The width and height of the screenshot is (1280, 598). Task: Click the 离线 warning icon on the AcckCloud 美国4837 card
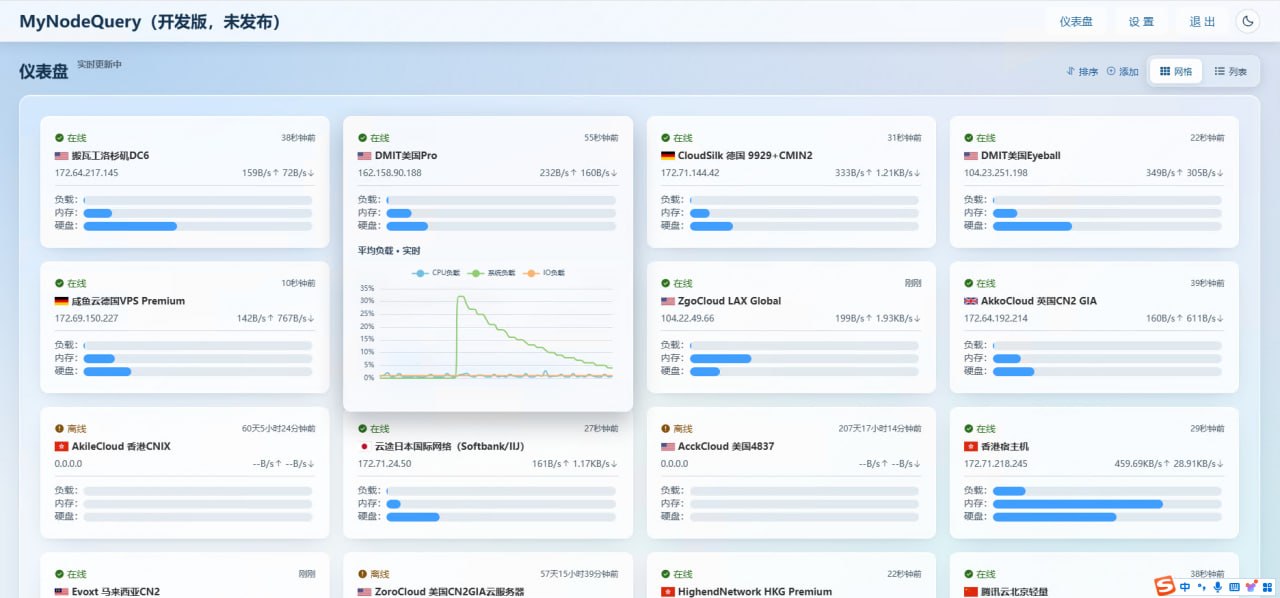[666, 428]
